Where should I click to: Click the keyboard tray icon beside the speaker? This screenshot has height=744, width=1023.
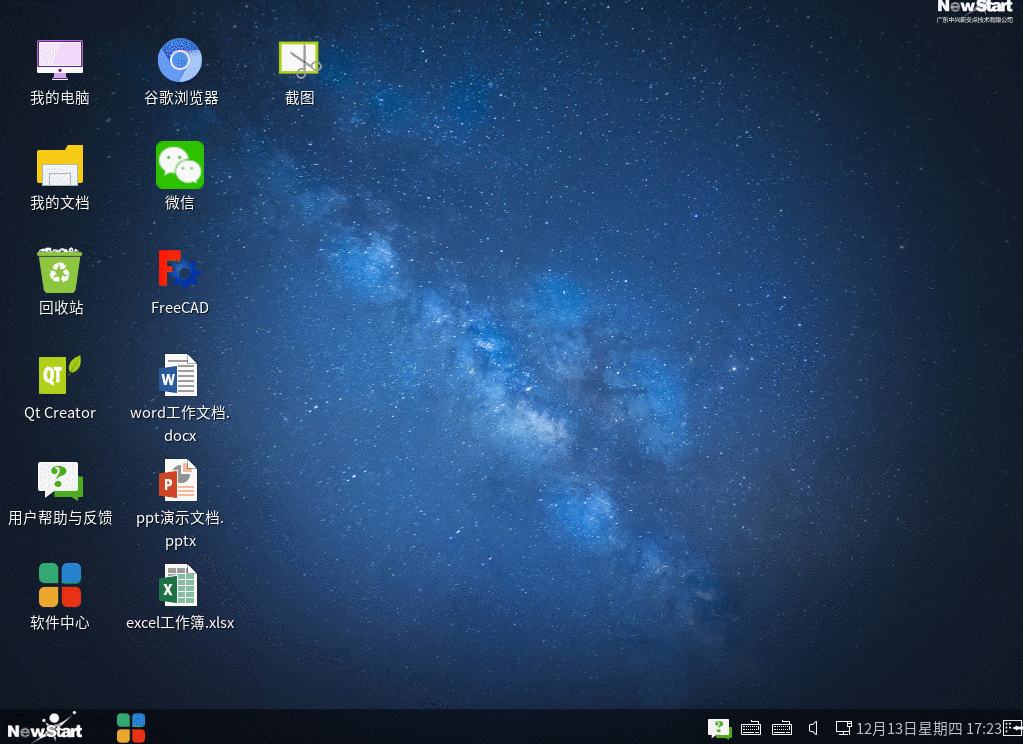(x=782, y=728)
